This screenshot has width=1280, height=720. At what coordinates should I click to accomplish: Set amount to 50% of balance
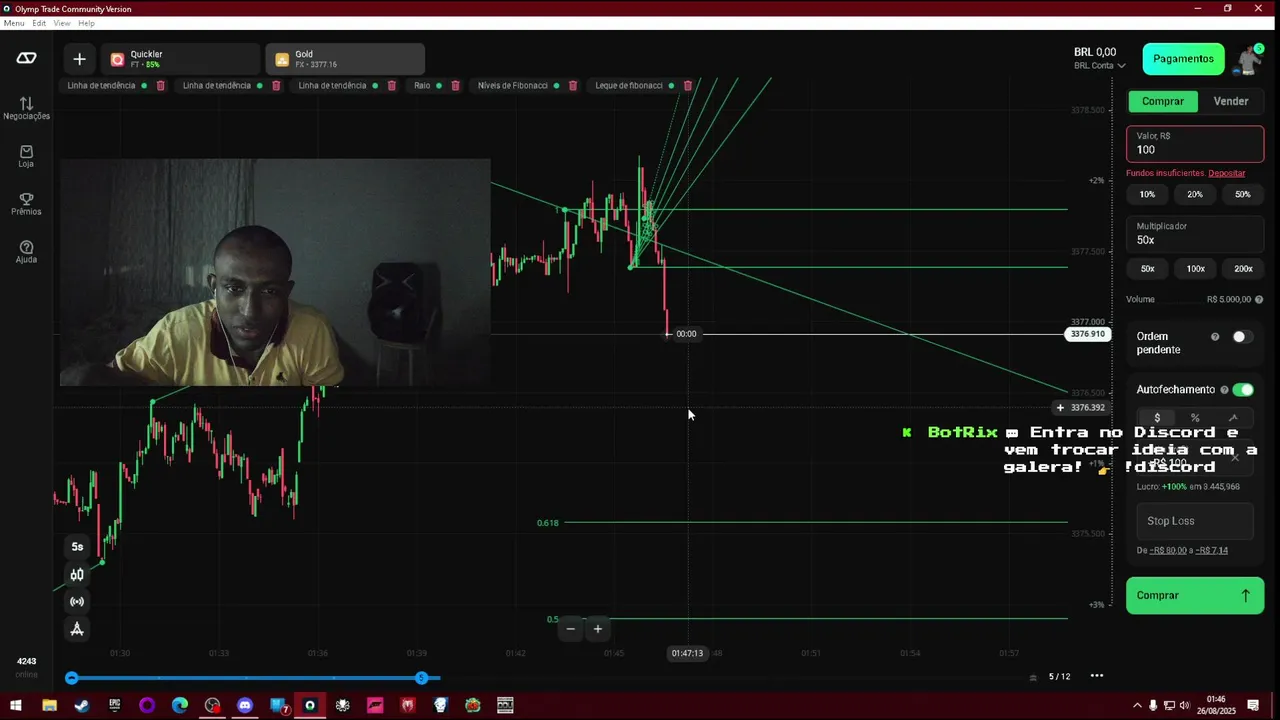1243,195
